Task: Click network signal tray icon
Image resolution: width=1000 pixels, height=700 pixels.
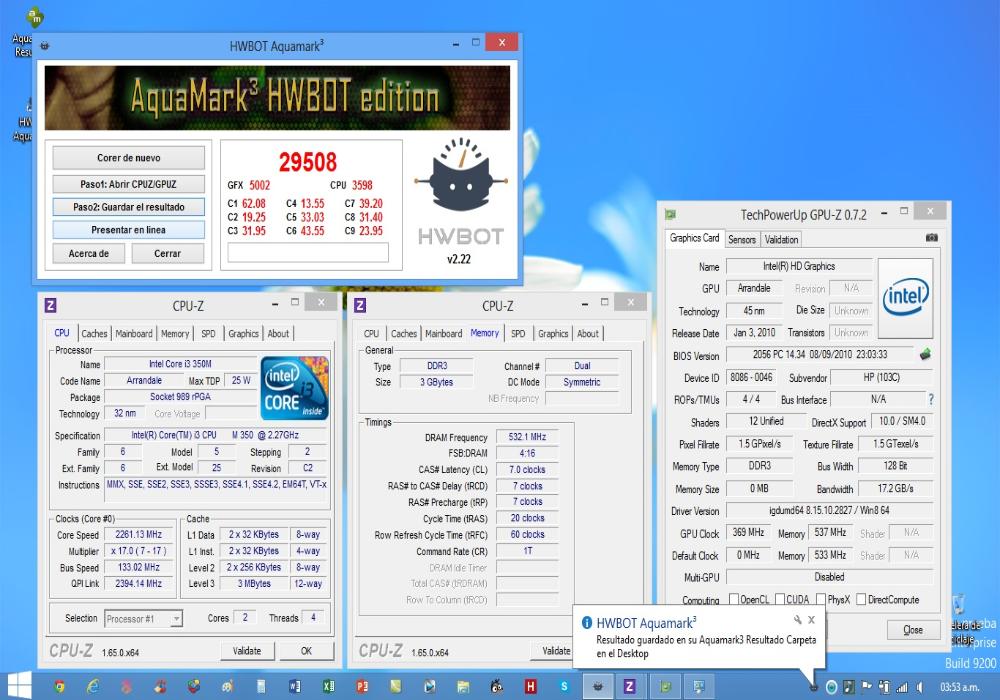Action: point(902,687)
